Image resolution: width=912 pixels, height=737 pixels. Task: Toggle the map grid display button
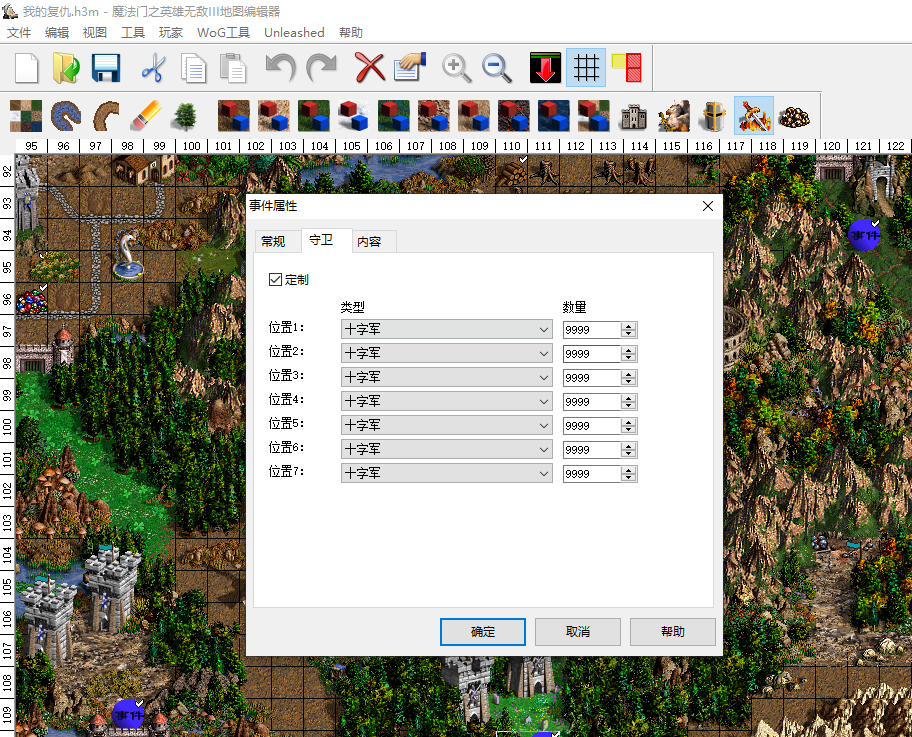tap(586, 67)
